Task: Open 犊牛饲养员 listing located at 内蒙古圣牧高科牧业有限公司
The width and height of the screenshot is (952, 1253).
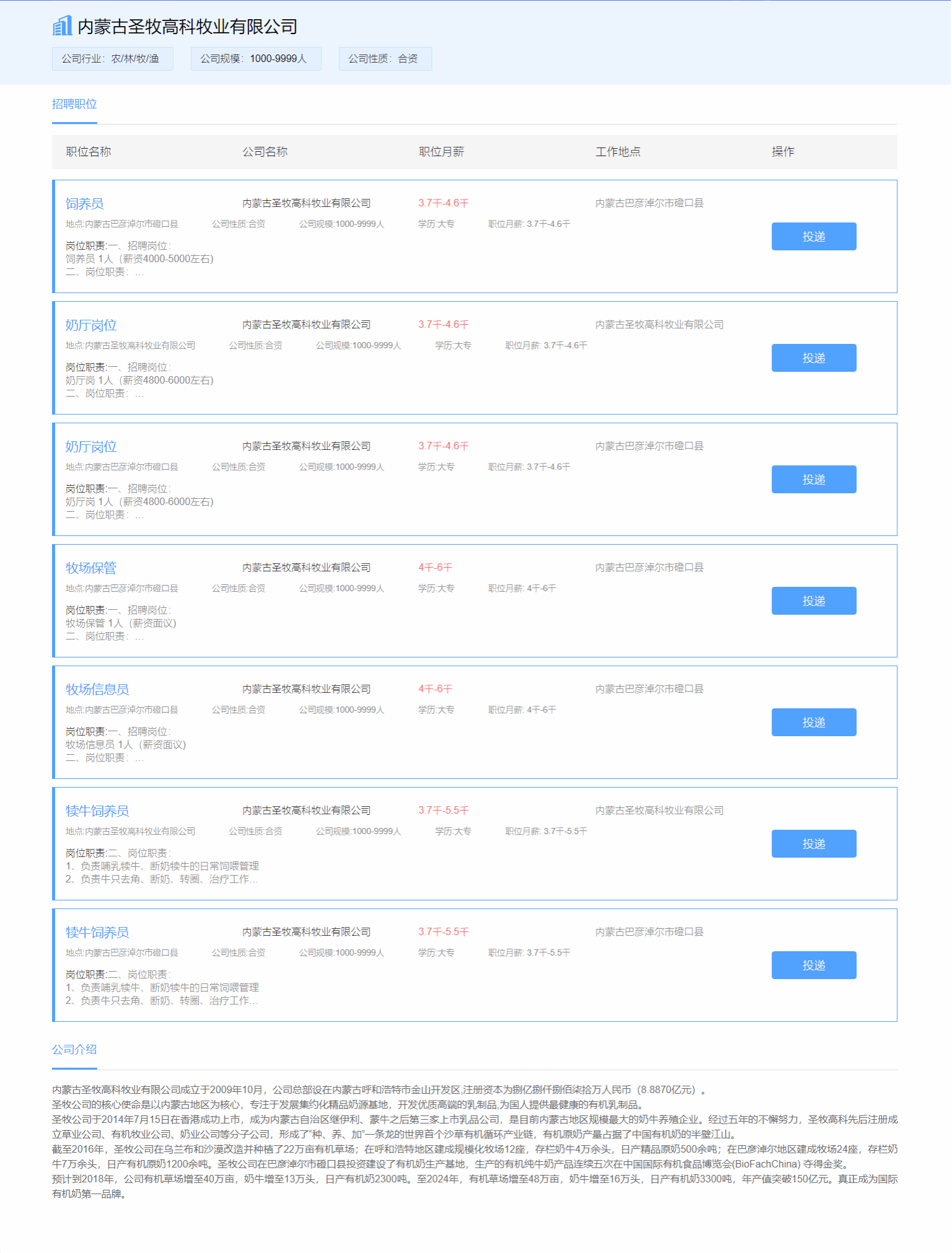Action: (x=97, y=811)
